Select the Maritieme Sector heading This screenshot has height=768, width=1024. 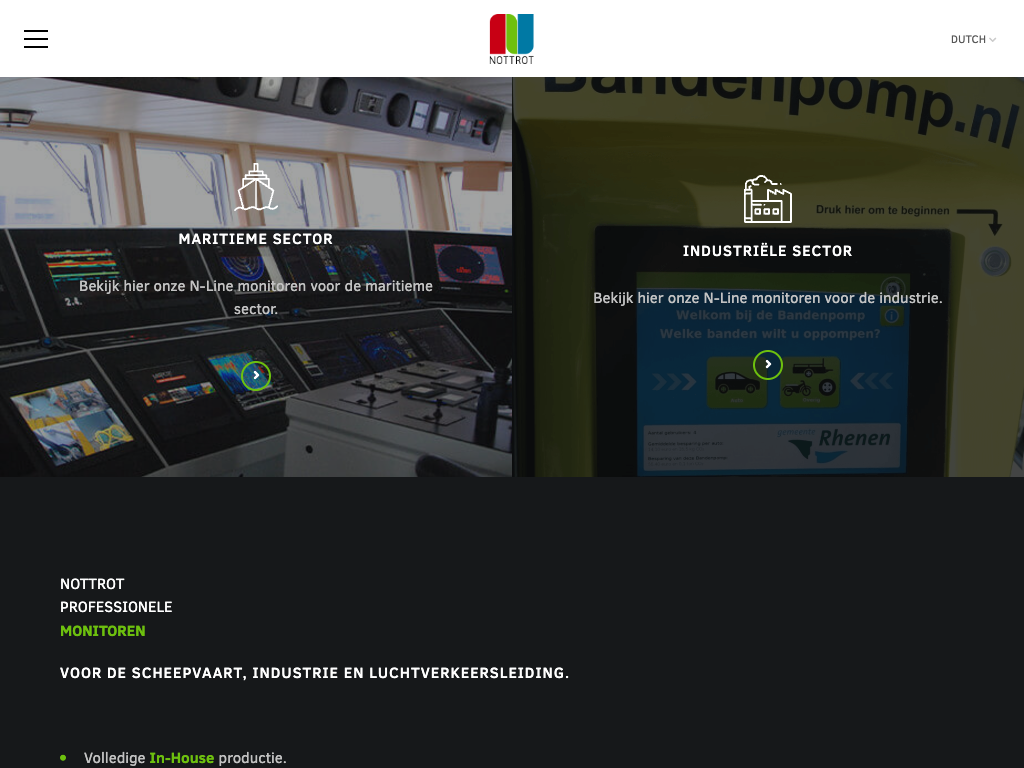coord(256,239)
